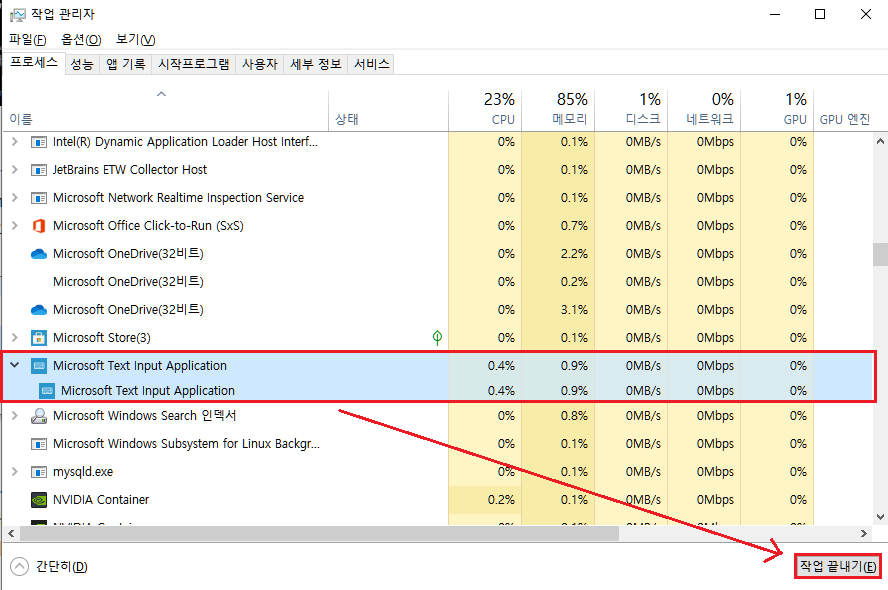Viewport: 888px width, 590px height.
Task: Expand the Intel Dynamic Application Loader row
Action: tap(15, 142)
